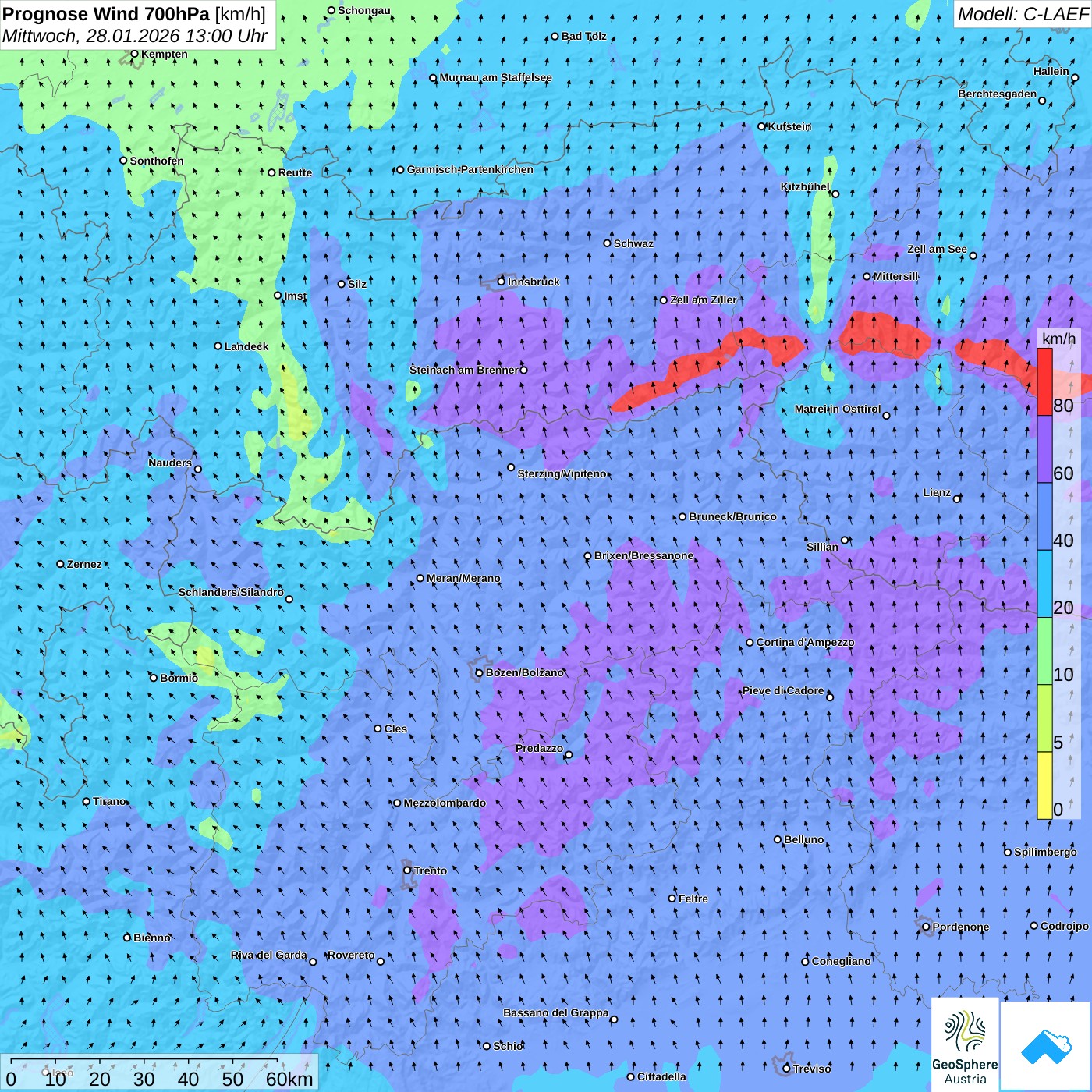Click the Rovereto city label
1092x1092 pixels.
(351, 955)
